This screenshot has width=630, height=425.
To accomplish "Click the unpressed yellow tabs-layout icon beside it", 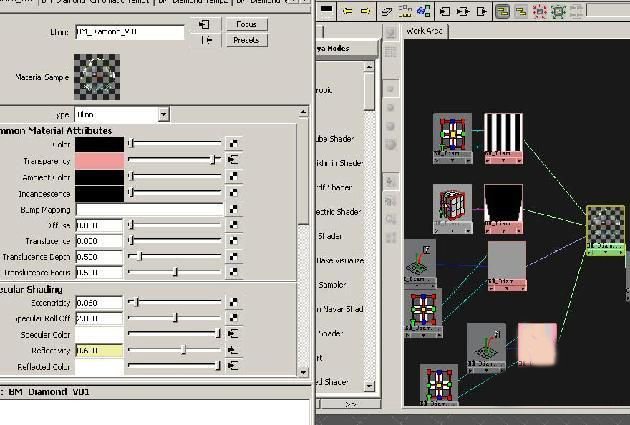I will pyautogui.click(x=521, y=11).
